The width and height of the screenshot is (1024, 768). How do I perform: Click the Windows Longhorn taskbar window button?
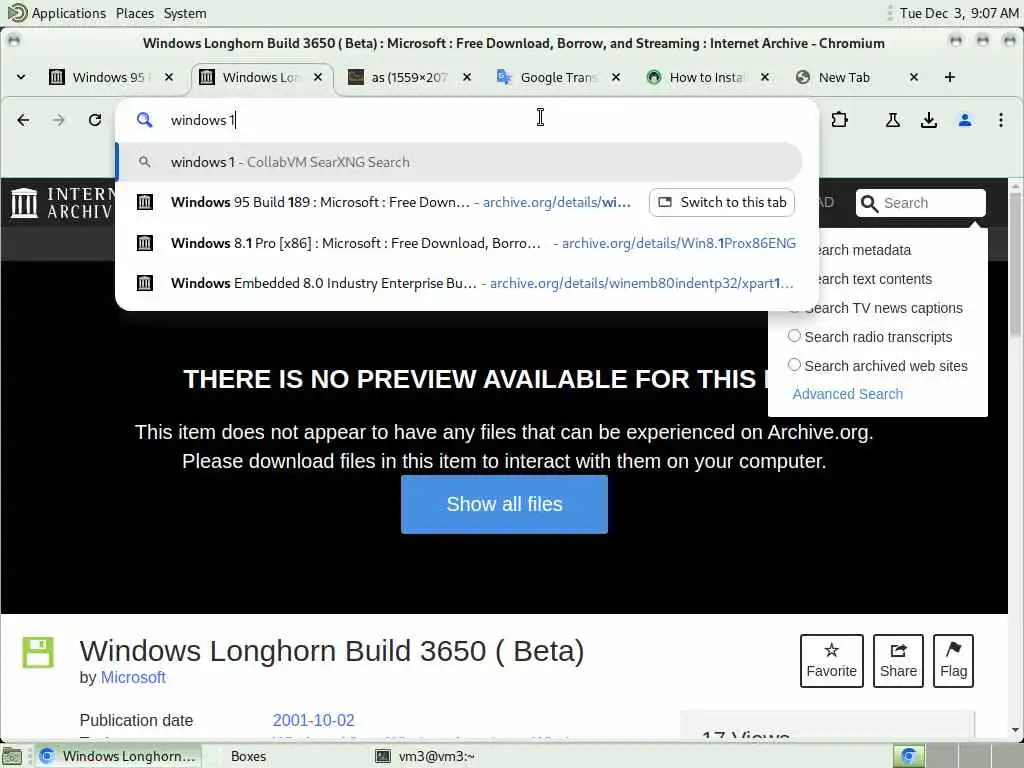[x=118, y=756]
